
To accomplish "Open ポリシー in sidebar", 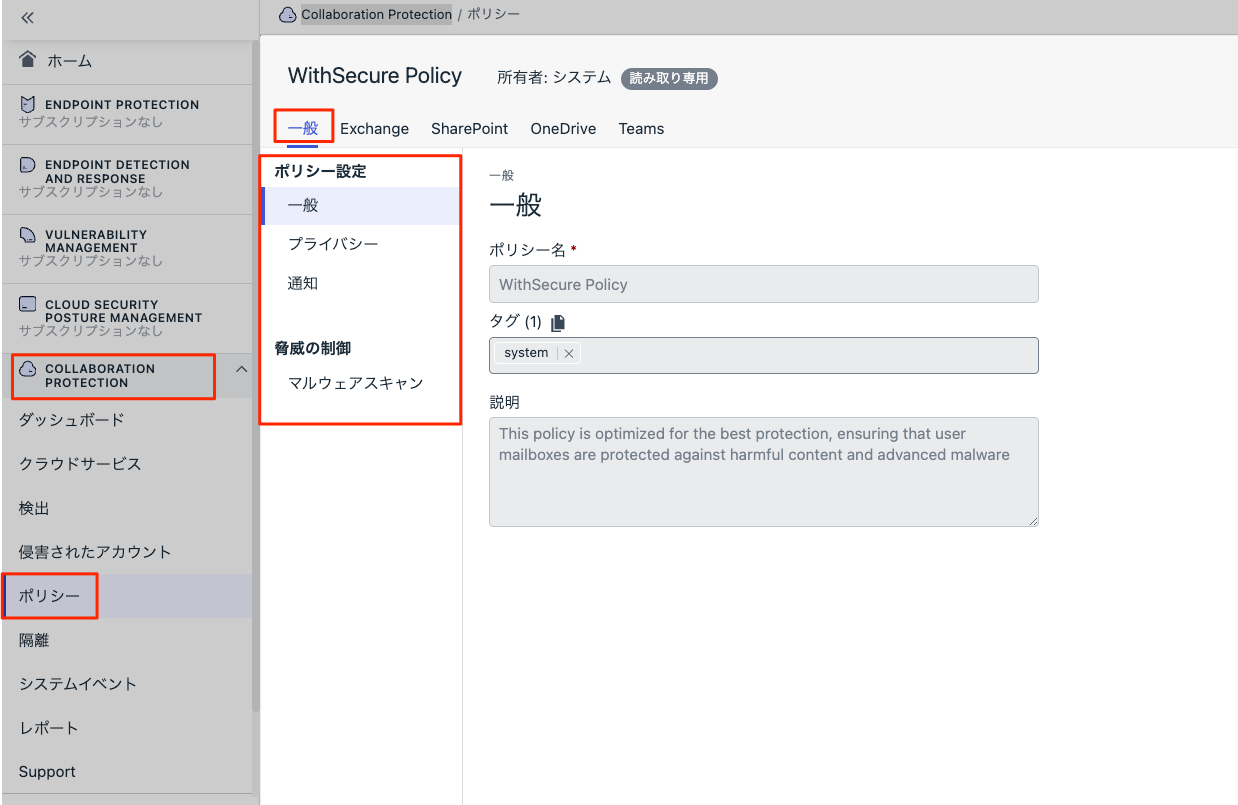I will pos(126,596).
